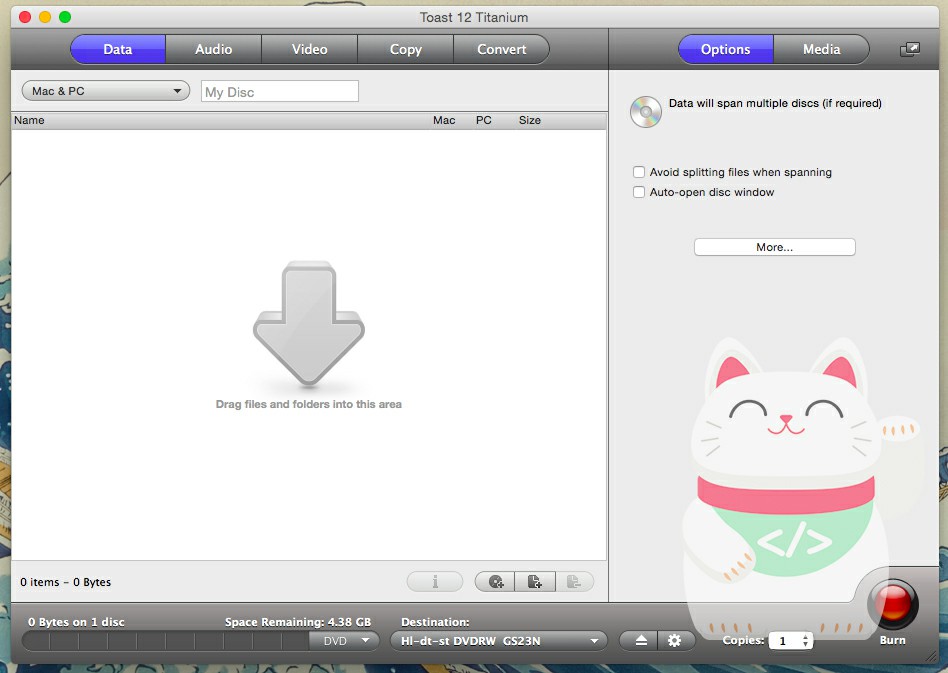Viewport: 948px width, 673px height.
Task: Click the Copies stepper arrows
Action: click(x=805, y=640)
